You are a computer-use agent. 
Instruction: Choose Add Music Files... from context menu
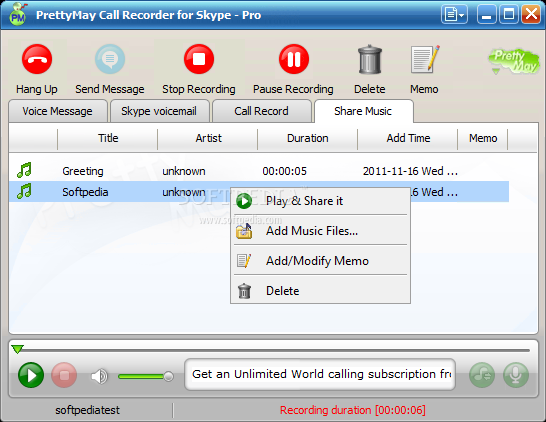320,231
